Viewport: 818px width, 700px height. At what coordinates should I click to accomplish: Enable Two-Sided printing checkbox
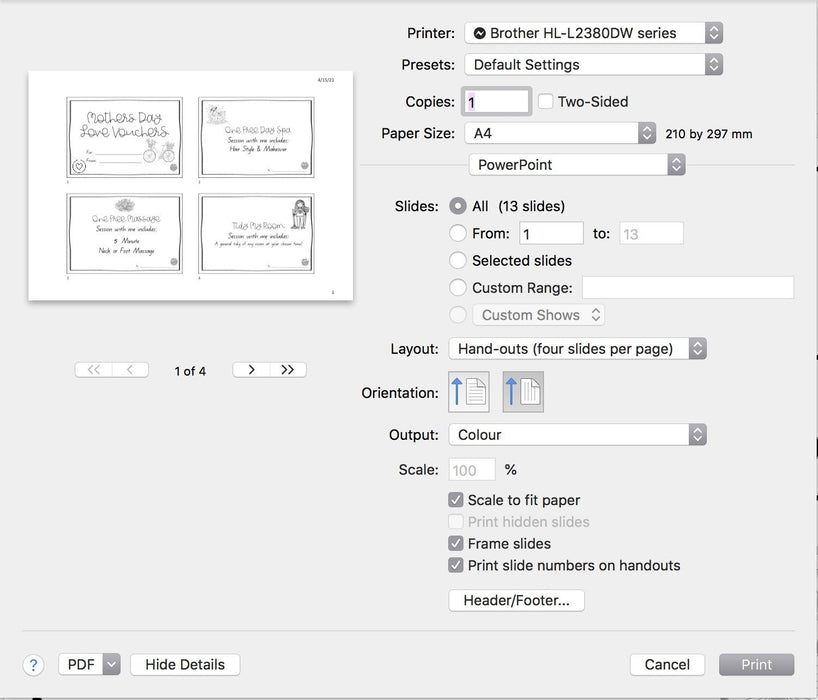click(546, 101)
